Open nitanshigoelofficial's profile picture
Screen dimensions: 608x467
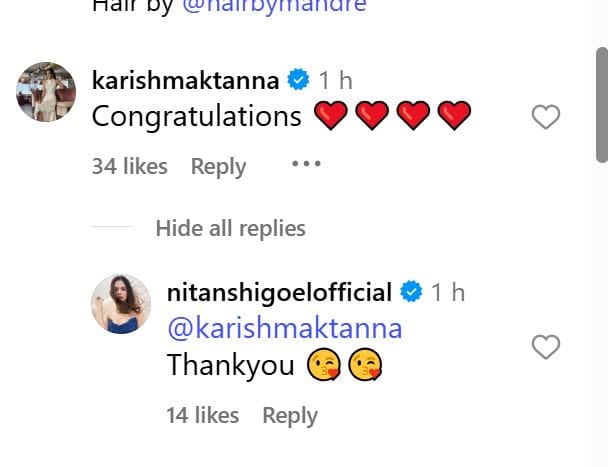pos(121,304)
